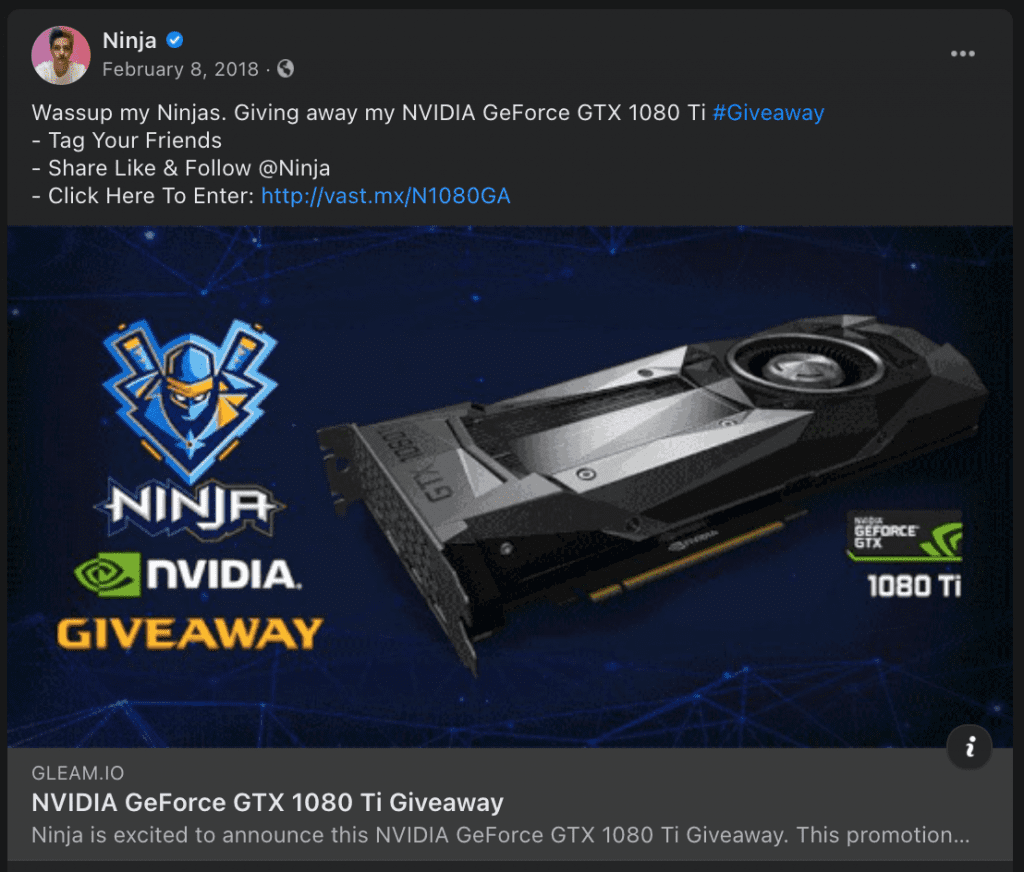Open the February 8, 2018 timestamp
This screenshot has height=872, width=1024.
point(180,69)
